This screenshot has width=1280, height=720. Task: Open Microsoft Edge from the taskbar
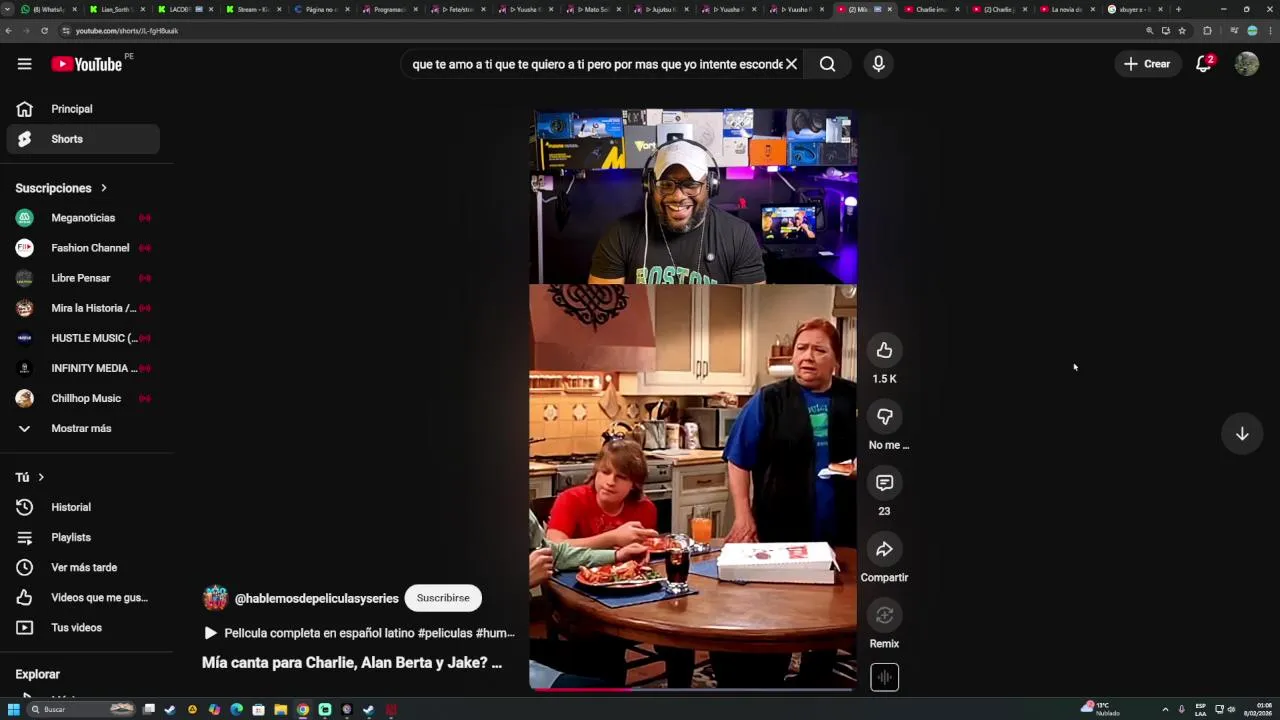[x=236, y=710]
